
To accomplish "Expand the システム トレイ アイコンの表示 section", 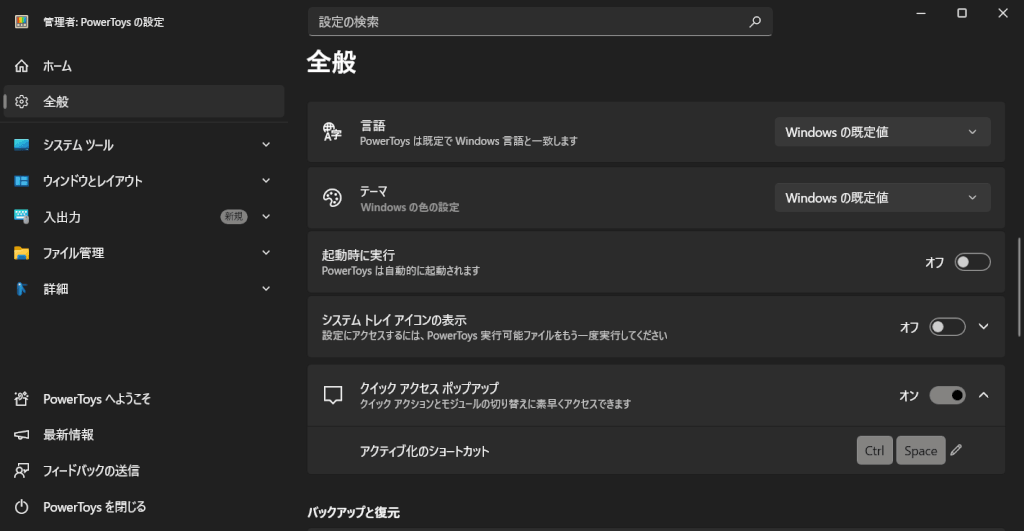I will [983, 327].
